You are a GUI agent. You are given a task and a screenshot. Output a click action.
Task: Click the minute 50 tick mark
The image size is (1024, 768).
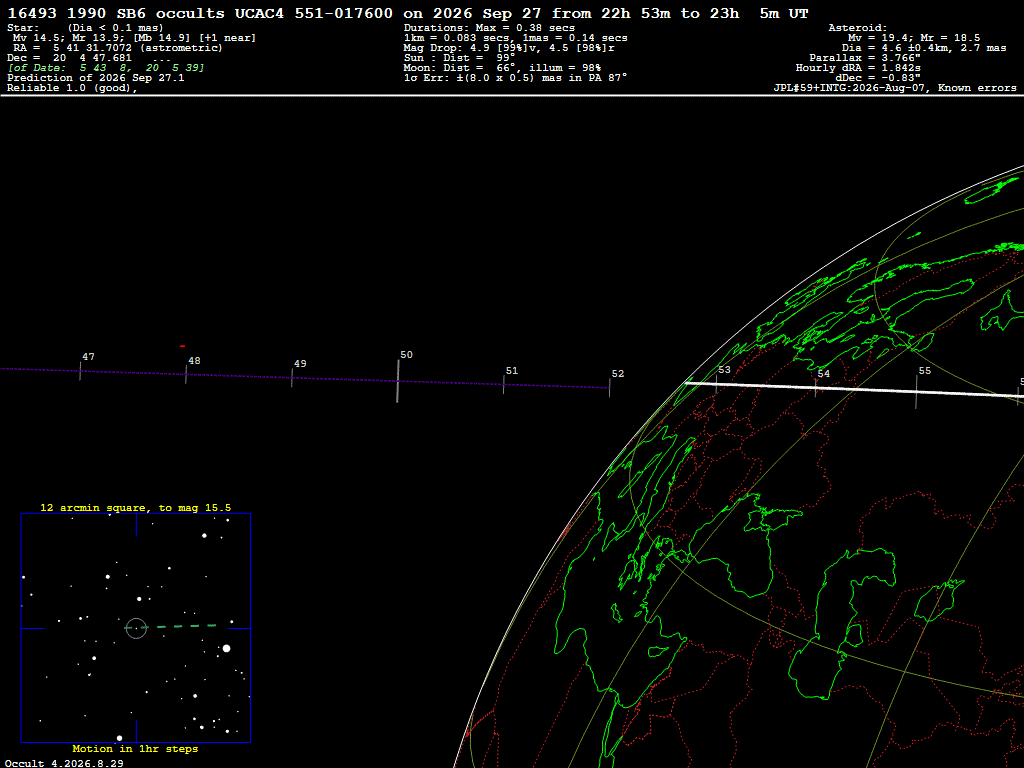click(x=398, y=381)
